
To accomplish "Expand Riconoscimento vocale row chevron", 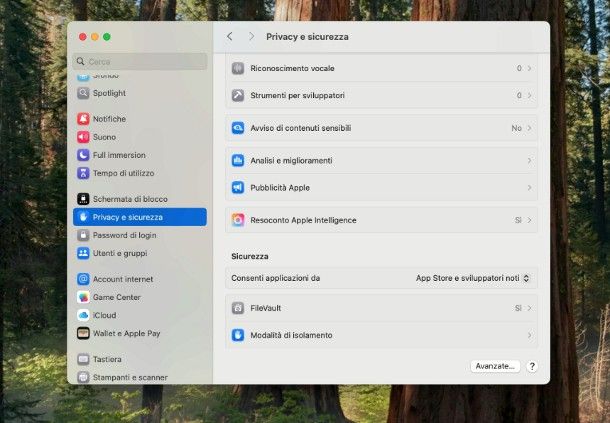I will 529,68.
